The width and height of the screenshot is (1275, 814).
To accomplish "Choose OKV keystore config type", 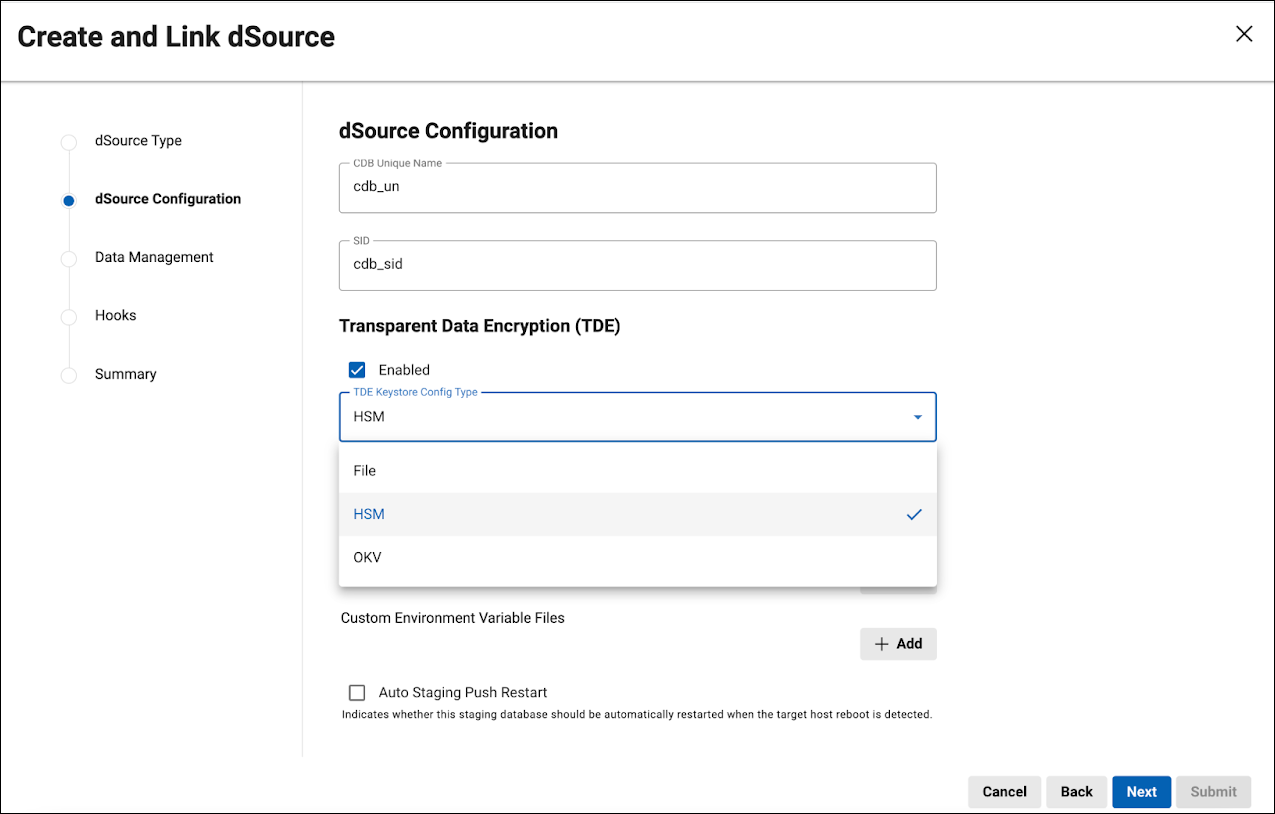I will [367, 558].
